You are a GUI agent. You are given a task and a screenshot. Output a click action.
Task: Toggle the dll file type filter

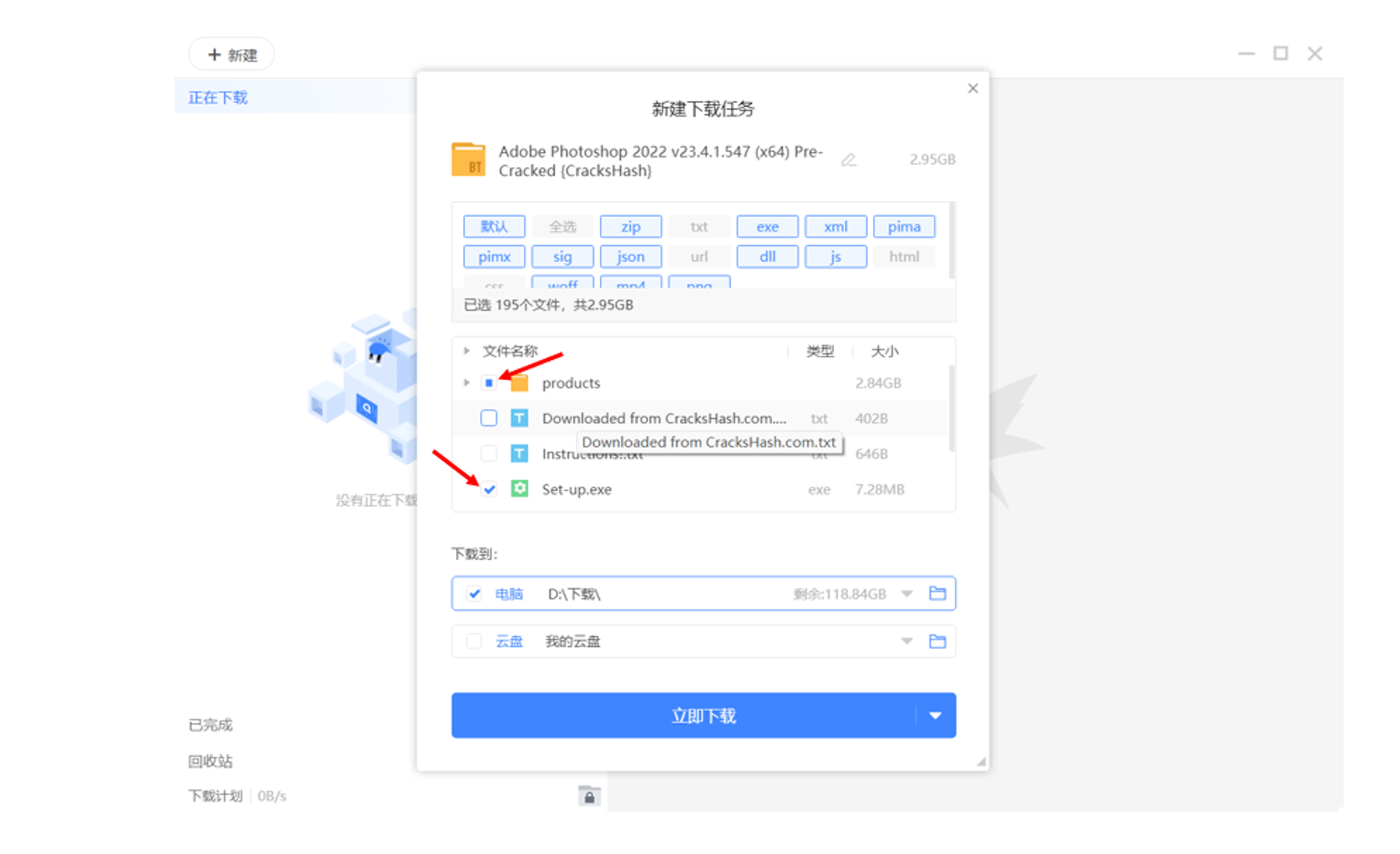pos(767,257)
